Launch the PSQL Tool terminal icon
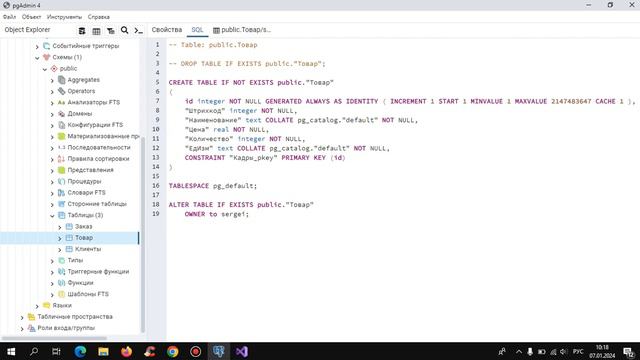Image resolution: width=640 pixels, height=360 pixels. click(139, 31)
